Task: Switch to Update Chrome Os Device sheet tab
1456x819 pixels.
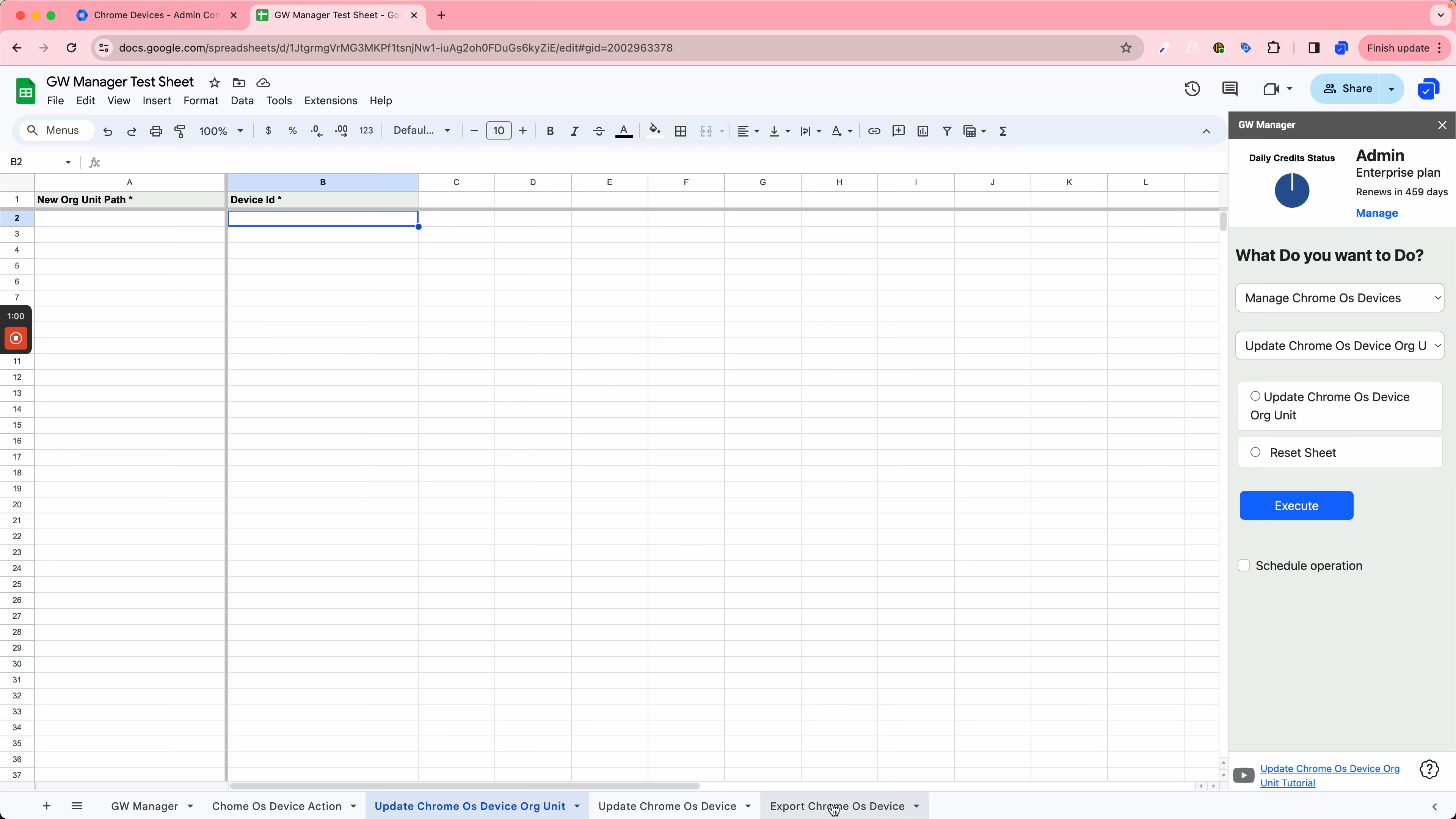Action: coord(667,806)
